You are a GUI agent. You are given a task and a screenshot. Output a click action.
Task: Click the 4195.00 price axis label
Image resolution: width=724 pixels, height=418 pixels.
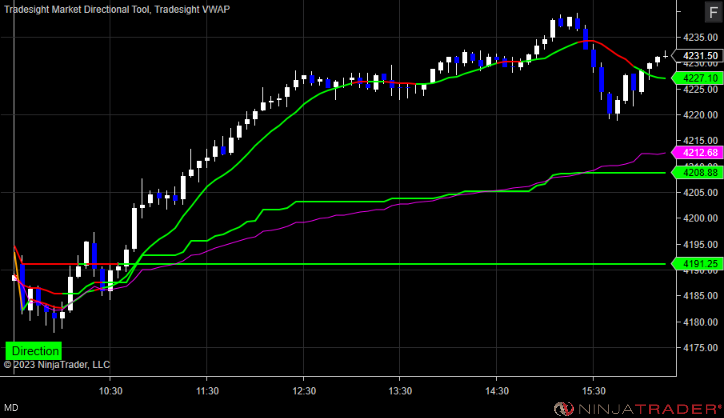click(700, 244)
